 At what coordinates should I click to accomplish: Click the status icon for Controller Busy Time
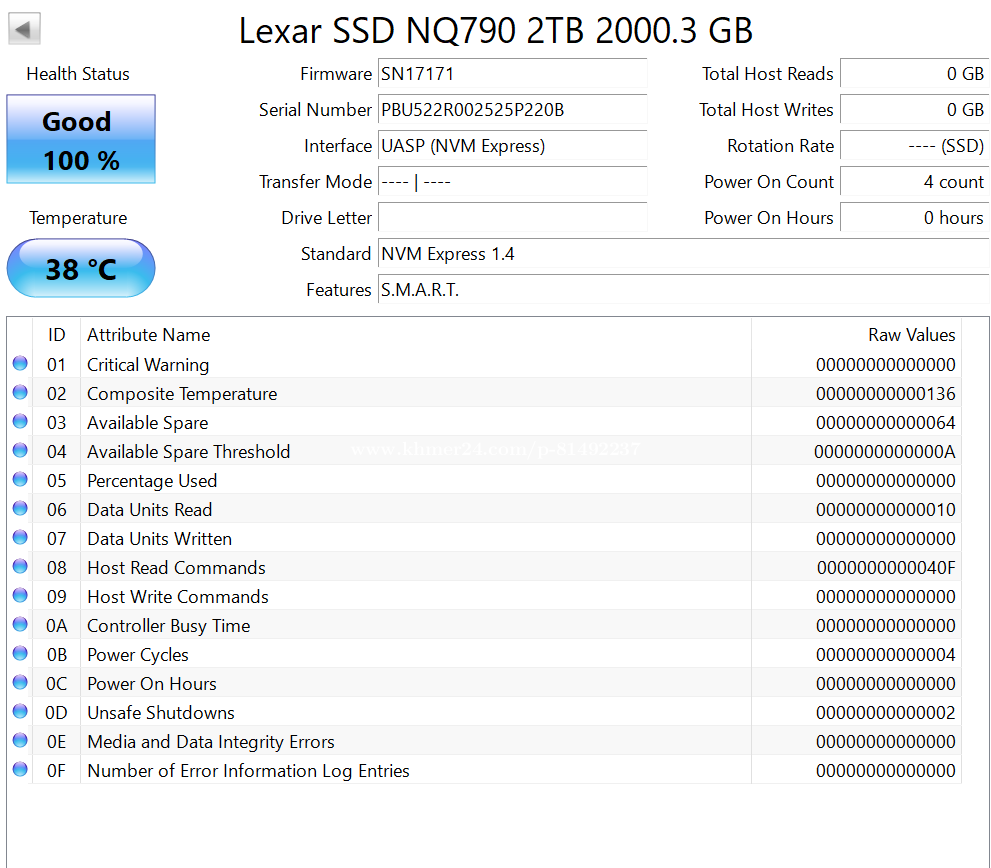click(20, 625)
